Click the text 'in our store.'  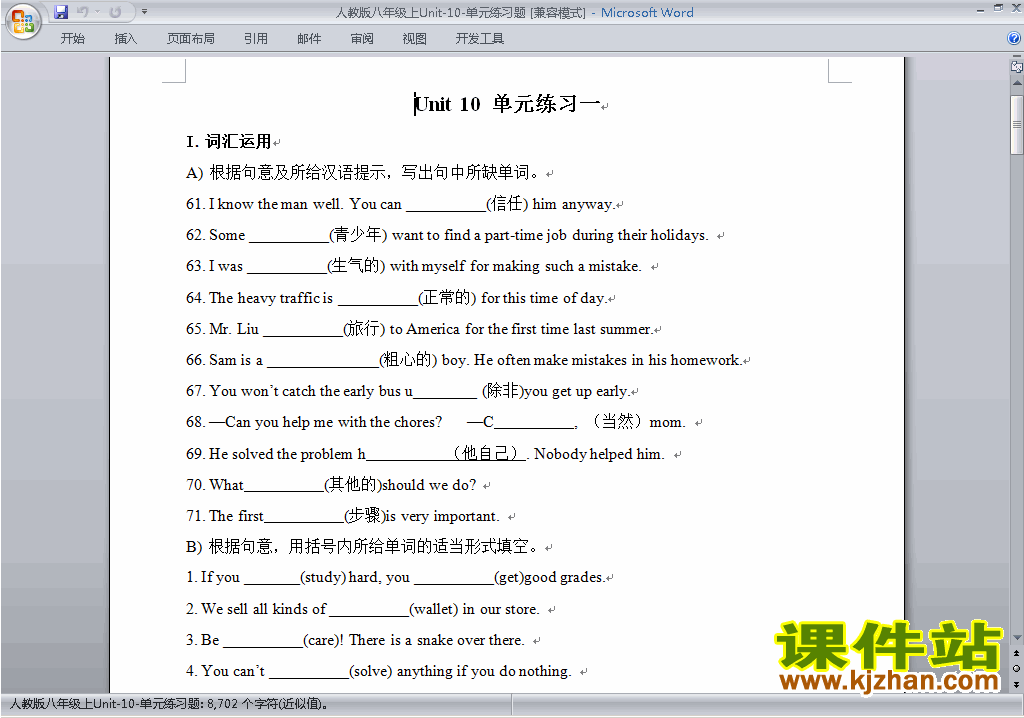[501, 610]
